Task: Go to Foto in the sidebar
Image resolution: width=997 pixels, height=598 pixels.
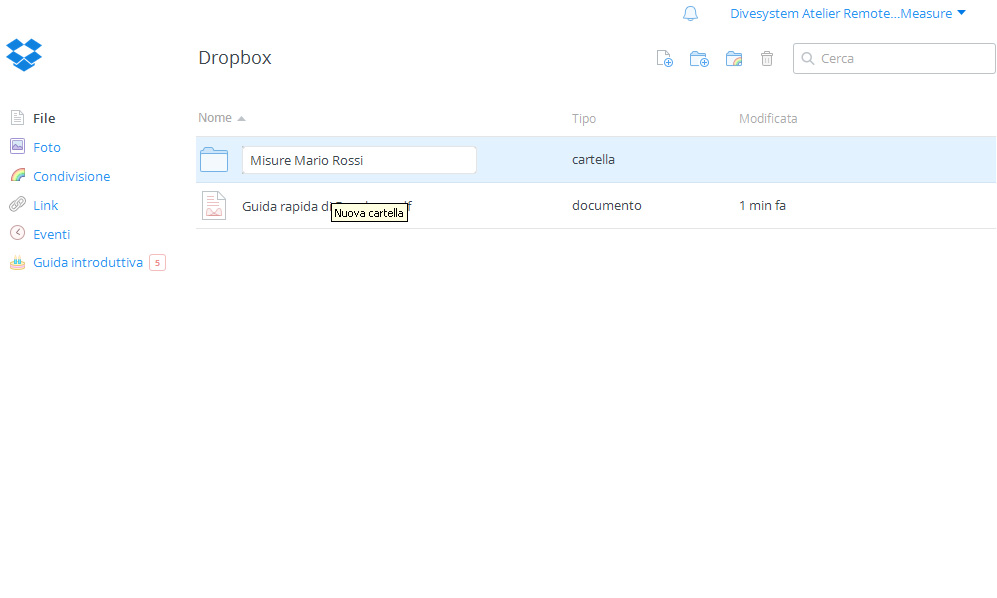Action: 46,147
